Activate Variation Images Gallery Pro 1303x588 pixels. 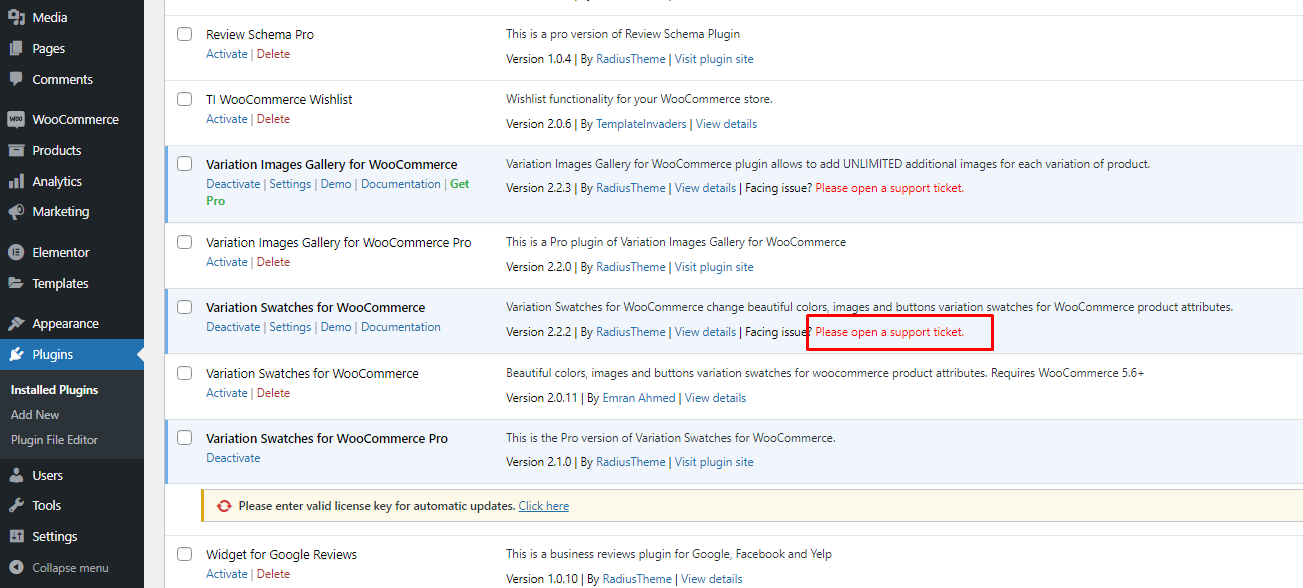(x=226, y=262)
